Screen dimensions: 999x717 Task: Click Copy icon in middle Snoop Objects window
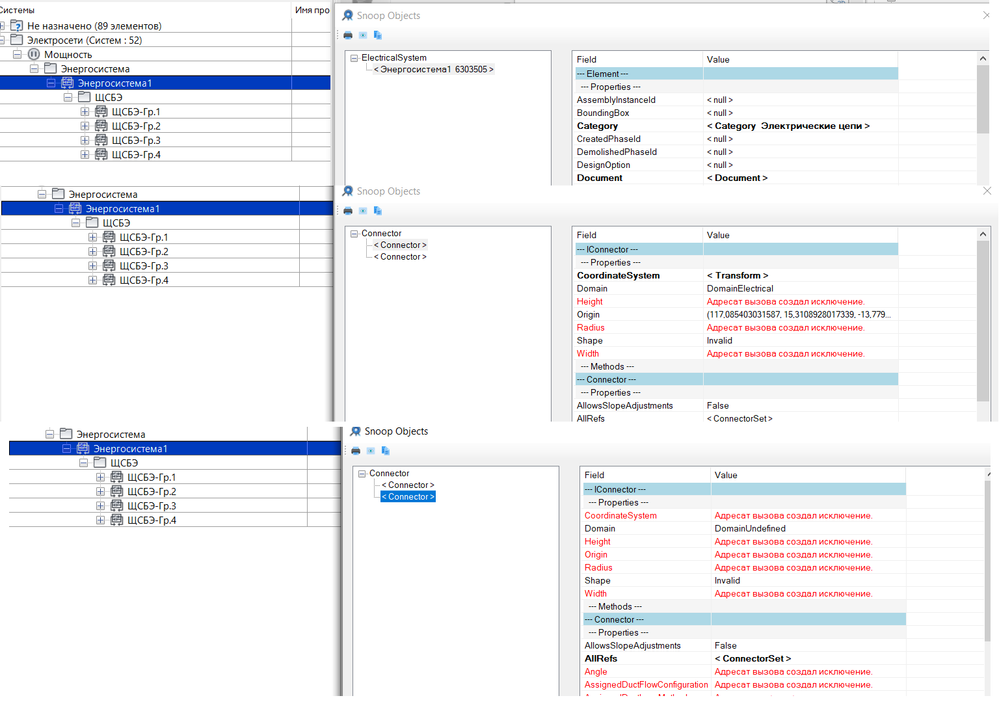pos(377,211)
